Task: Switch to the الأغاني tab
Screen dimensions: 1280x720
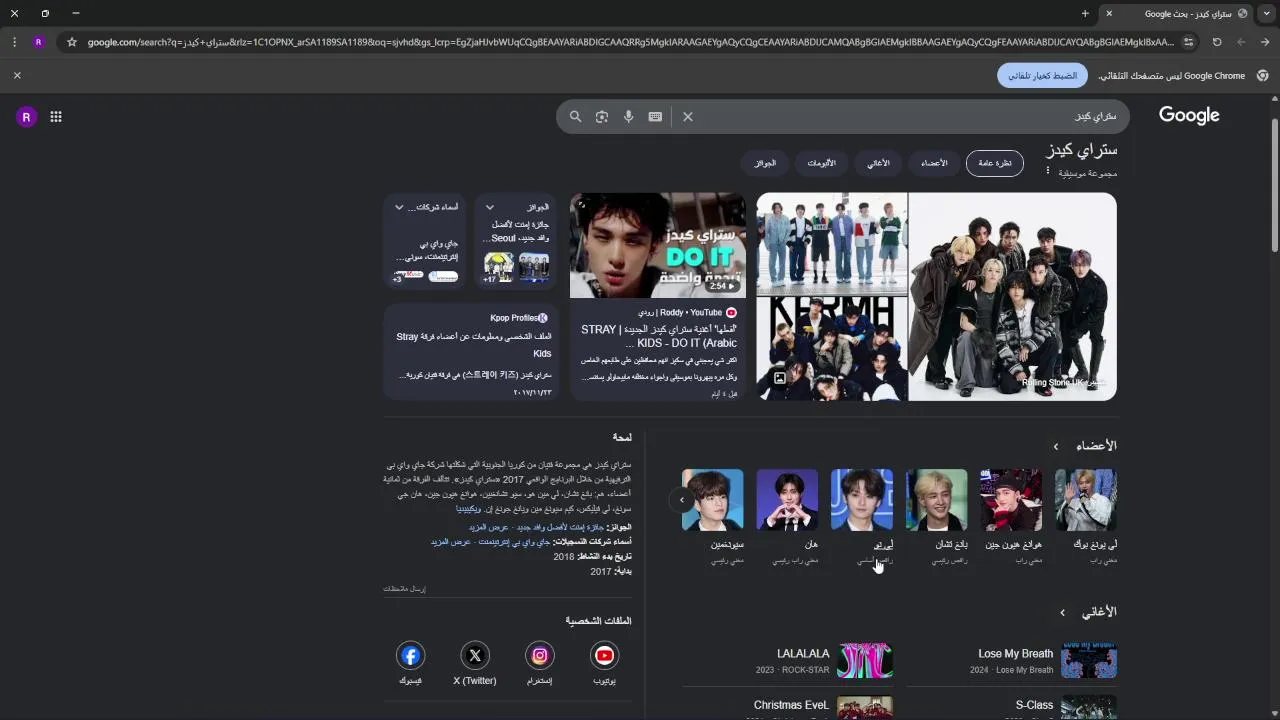Action: [878, 163]
